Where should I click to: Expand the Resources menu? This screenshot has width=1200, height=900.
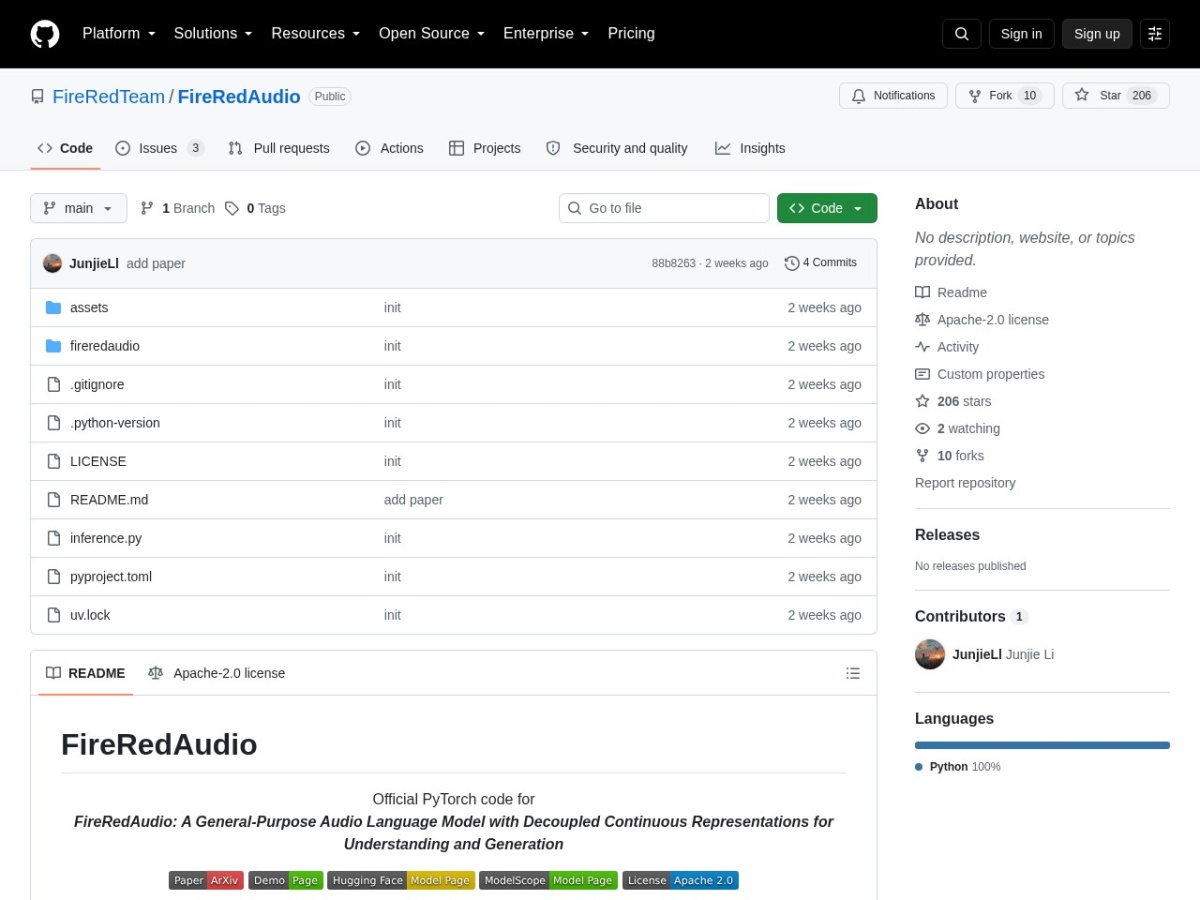(x=315, y=34)
